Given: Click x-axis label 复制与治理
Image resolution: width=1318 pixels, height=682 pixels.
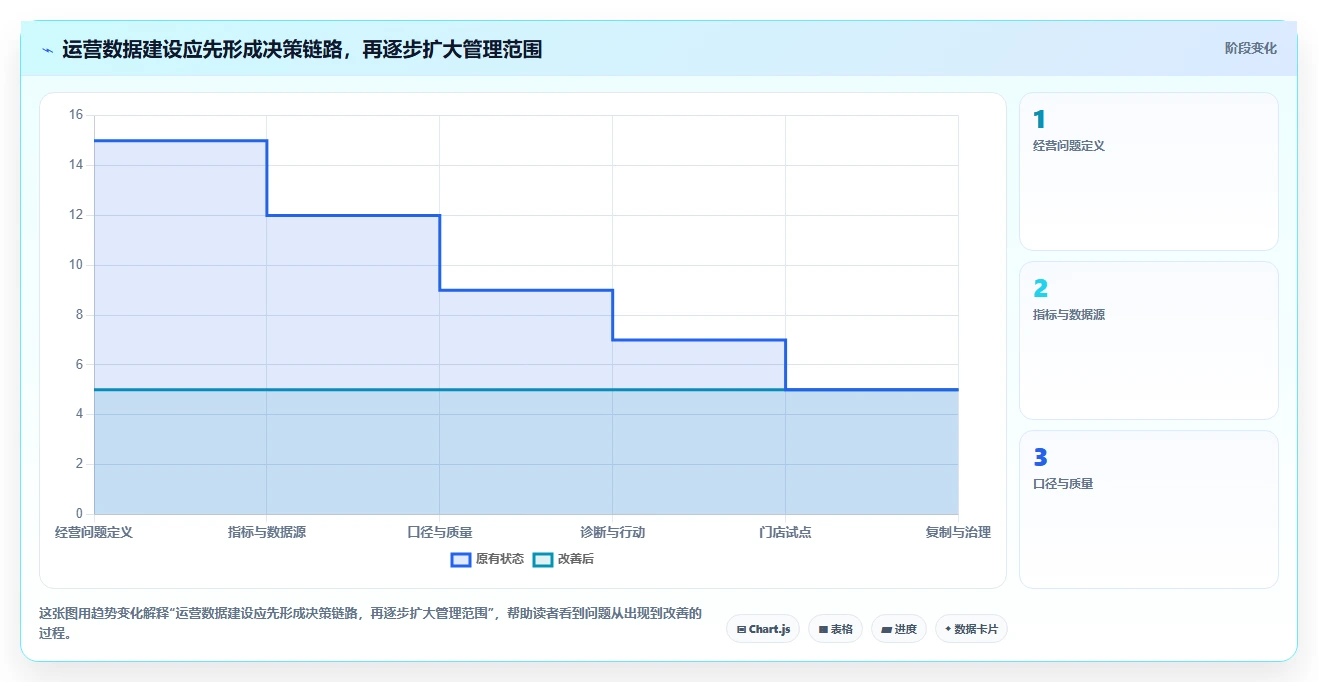Looking at the screenshot, I should [x=958, y=532].
